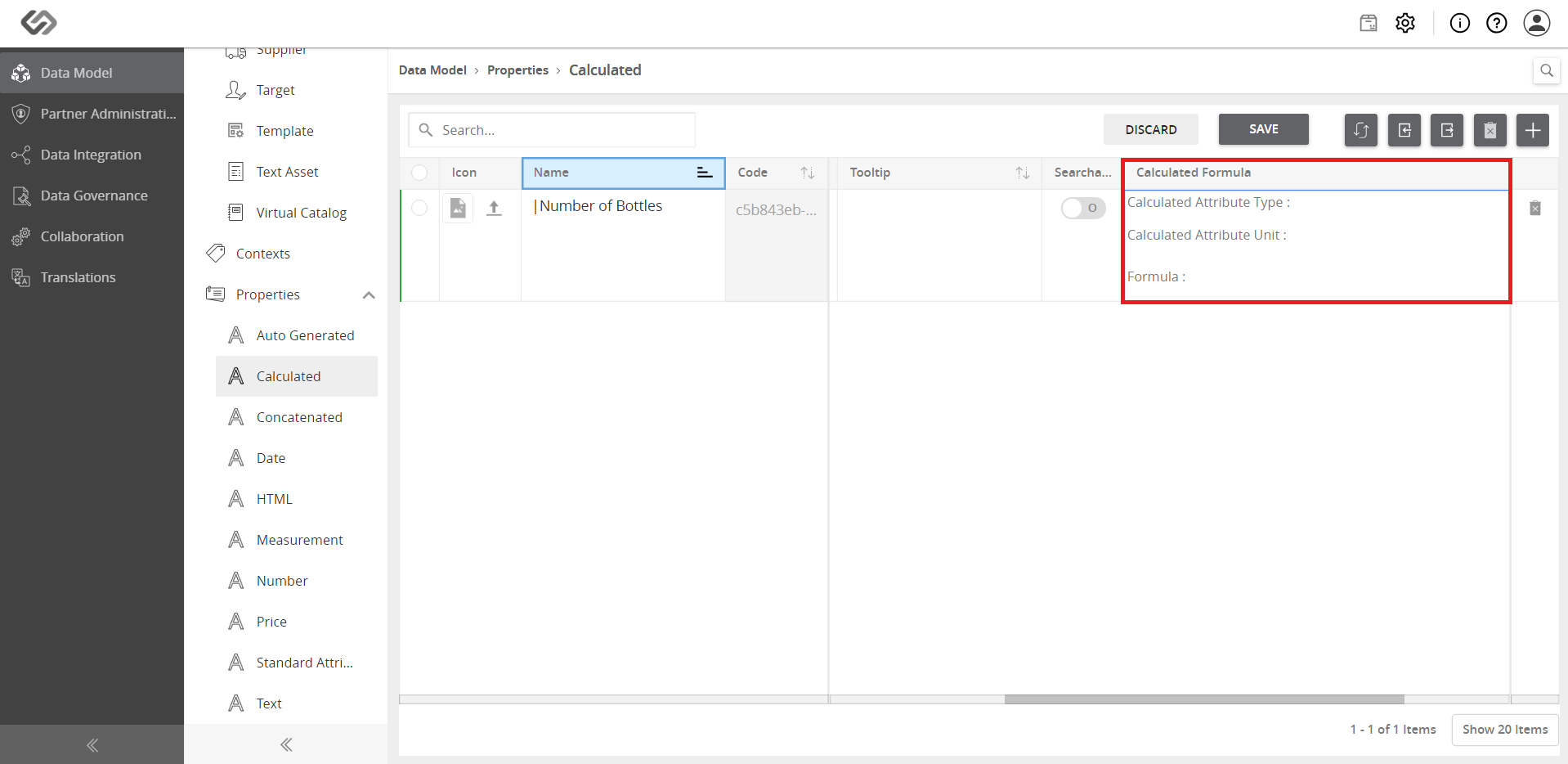Collapse the main sidebar with double chevron
The image size is (1568, 764).
click(92, 744)
